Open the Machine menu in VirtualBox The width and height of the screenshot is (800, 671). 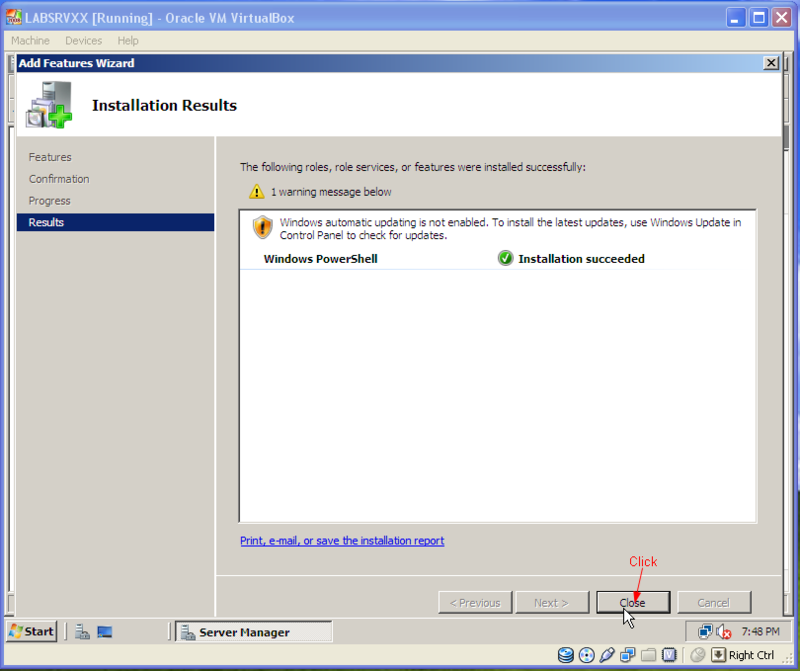click(30, 40)
